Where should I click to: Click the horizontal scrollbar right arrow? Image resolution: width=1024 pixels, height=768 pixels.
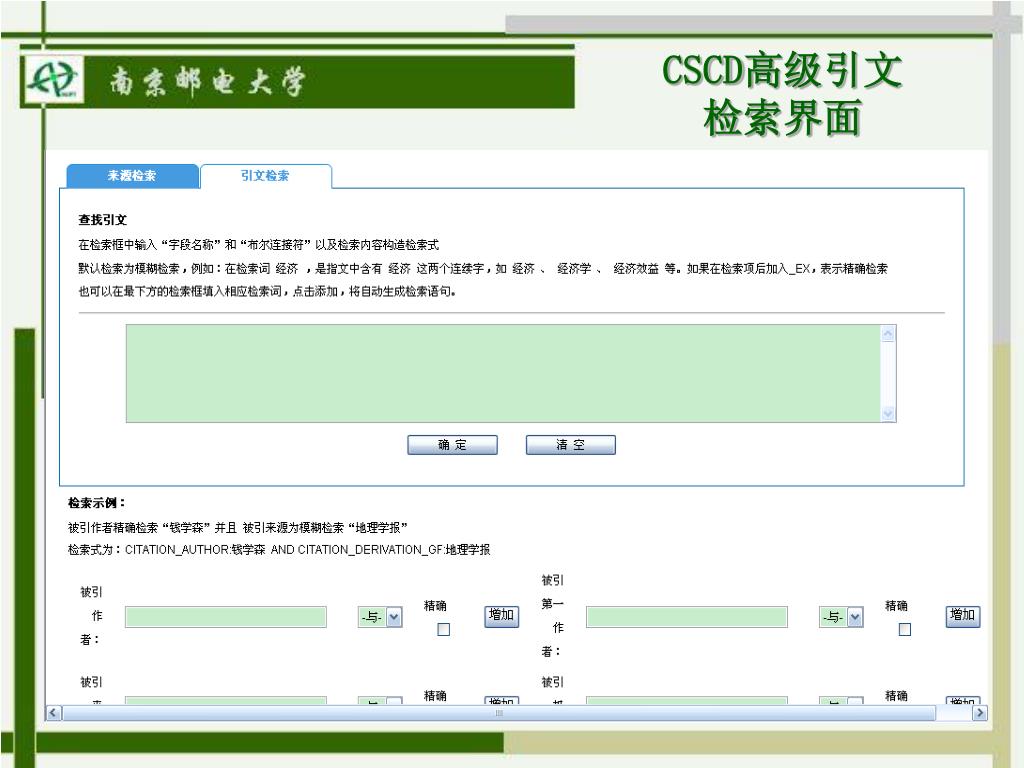click(x=979, y=713)
